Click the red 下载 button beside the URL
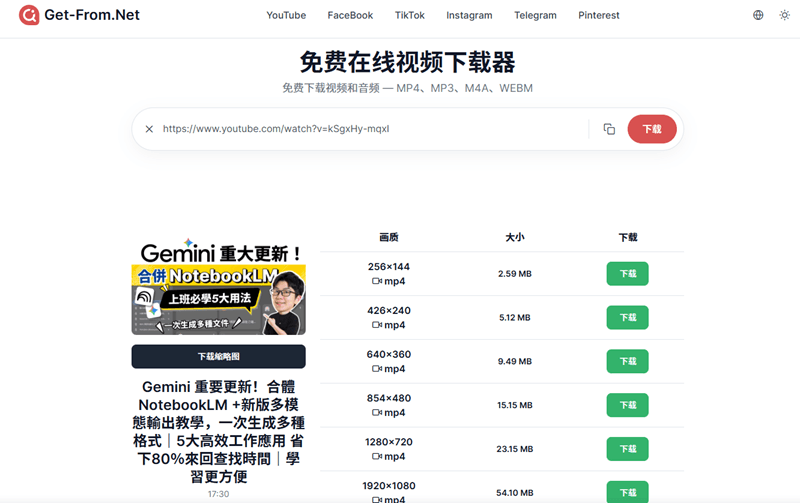 (652, 129)
